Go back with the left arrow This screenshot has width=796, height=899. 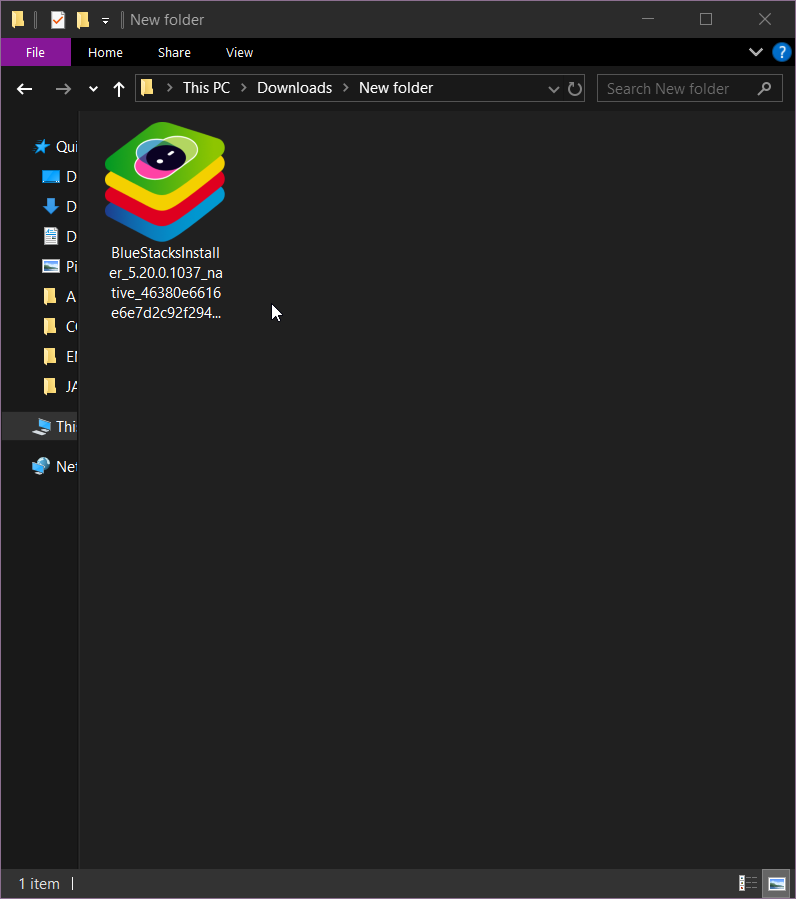click(24, 89)
